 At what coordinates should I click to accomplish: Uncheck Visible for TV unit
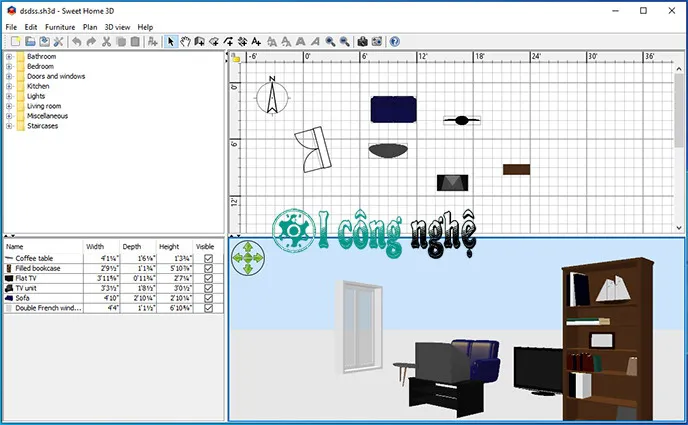coord(208,288)
